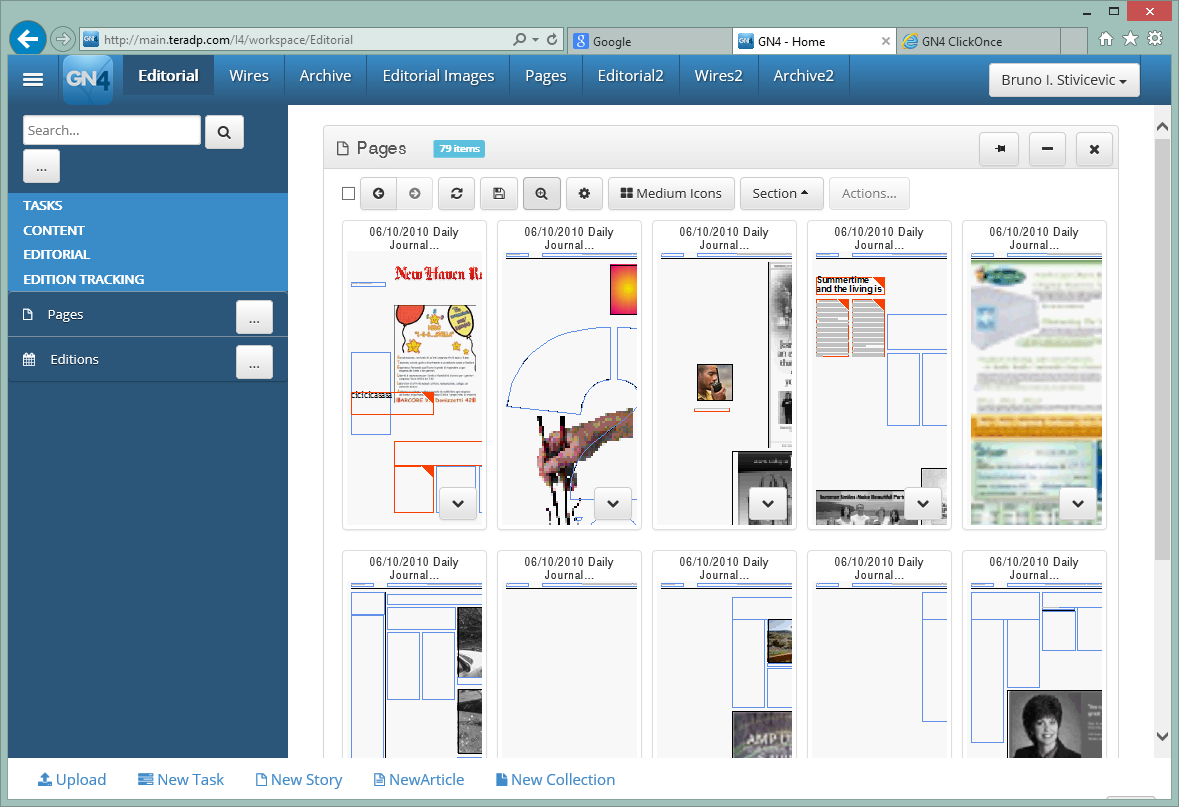Click the browser Back arrow

28,38
